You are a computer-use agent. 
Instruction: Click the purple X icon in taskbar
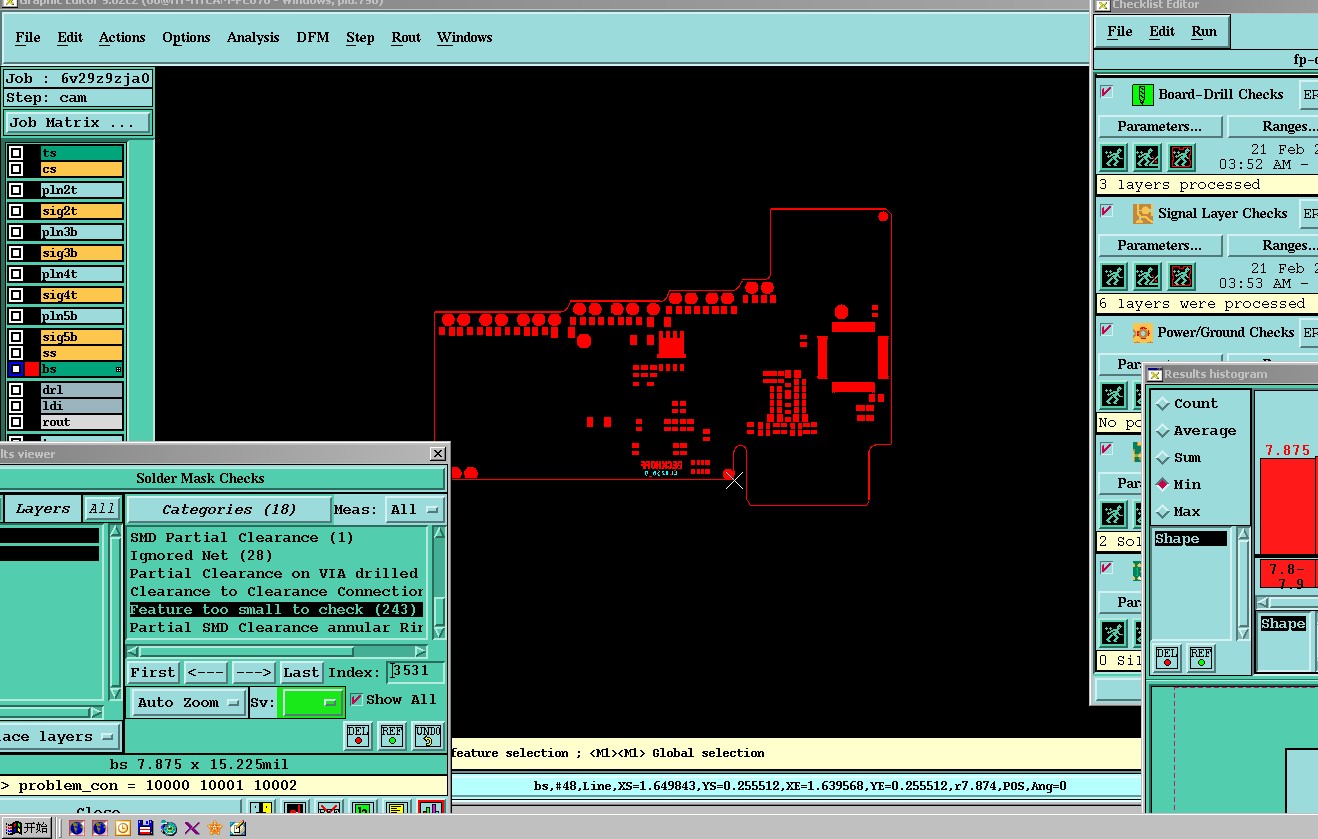pos(192,828)
